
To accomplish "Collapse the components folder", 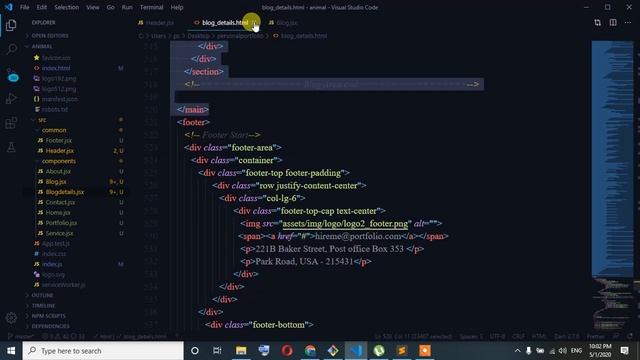I will point(58,161).
